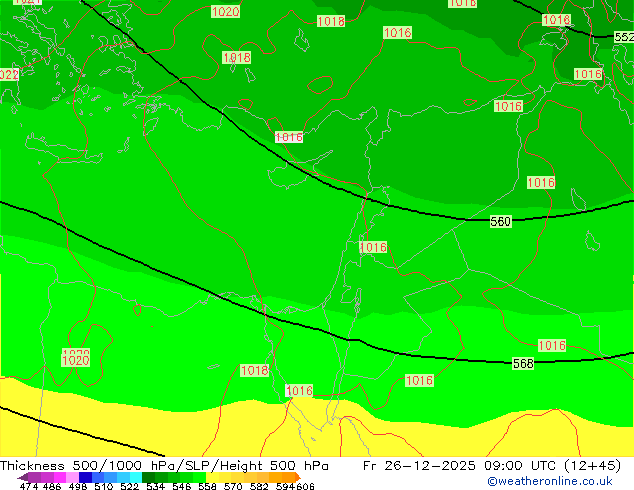The image size is (634, 490).
Task: Click the legend value 546
Action: (x=182, y=486)
